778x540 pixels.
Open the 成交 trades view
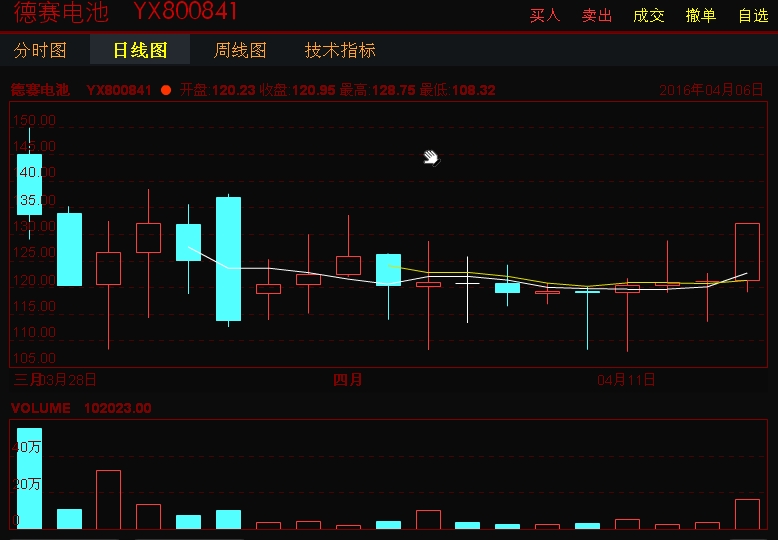pyautogui.click(x=648, y=15)
